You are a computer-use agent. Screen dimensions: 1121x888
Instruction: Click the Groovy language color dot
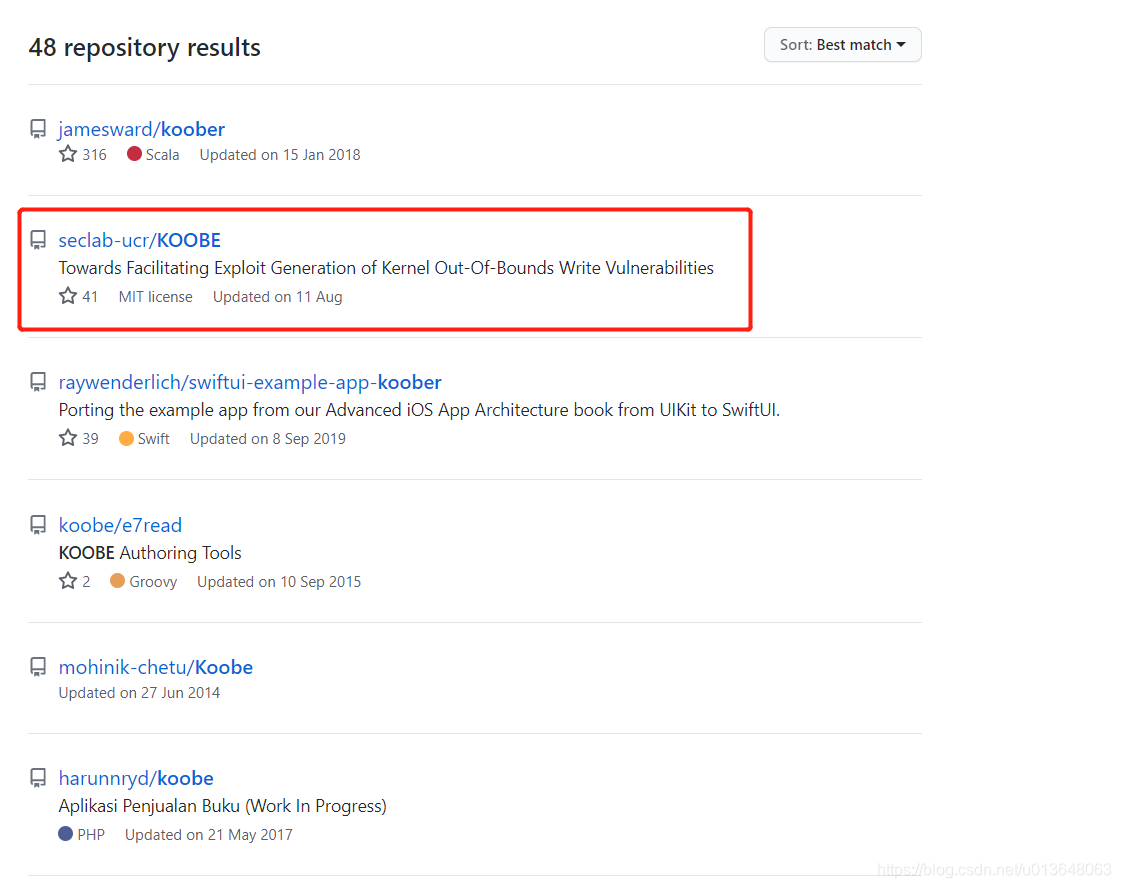(x=117, y=581)
